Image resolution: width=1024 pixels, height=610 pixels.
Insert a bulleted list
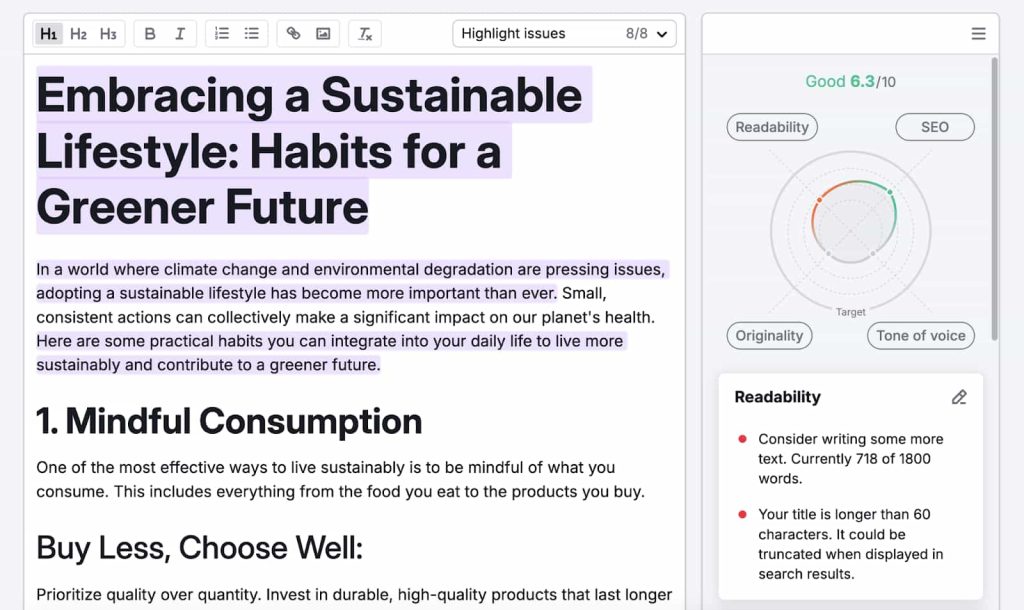[x=252, y=34]
